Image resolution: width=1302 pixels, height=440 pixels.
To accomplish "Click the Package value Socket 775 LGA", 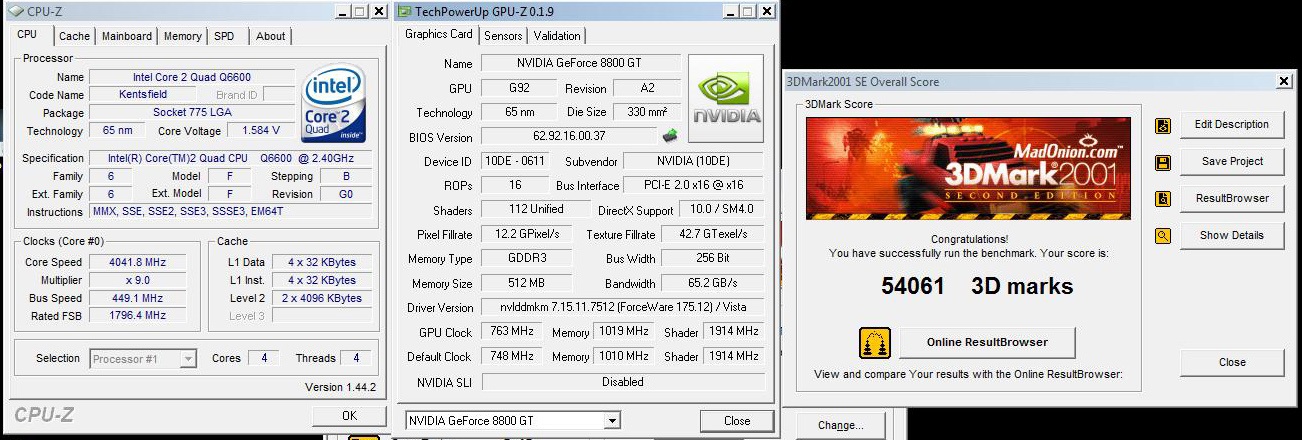I will coord(192,113).
